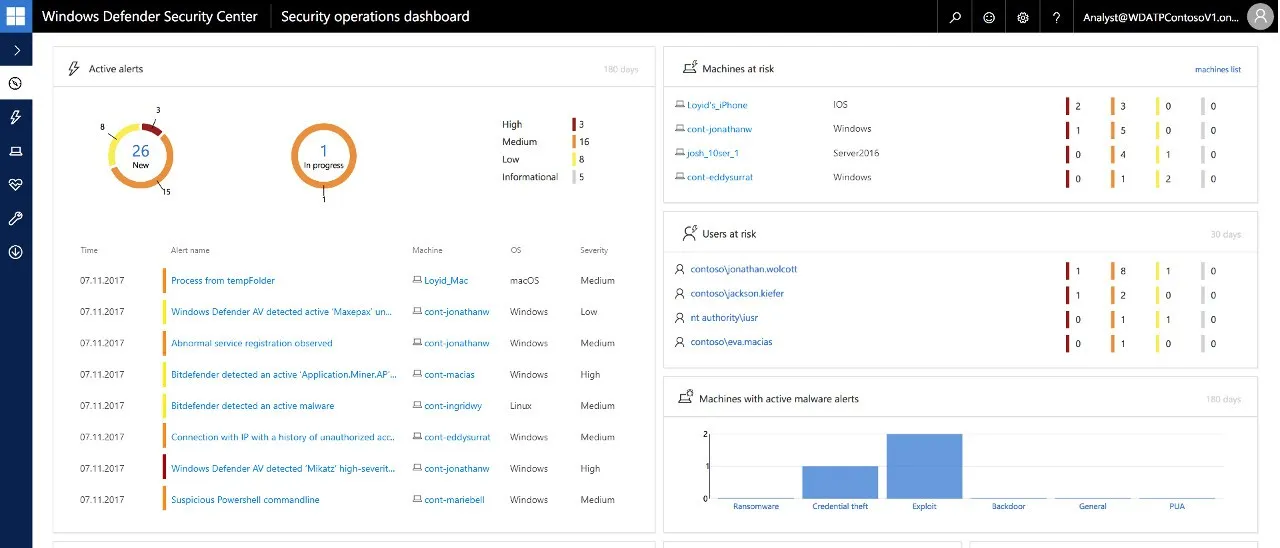Open user nt authority\iusr

[x=724, y=318]
